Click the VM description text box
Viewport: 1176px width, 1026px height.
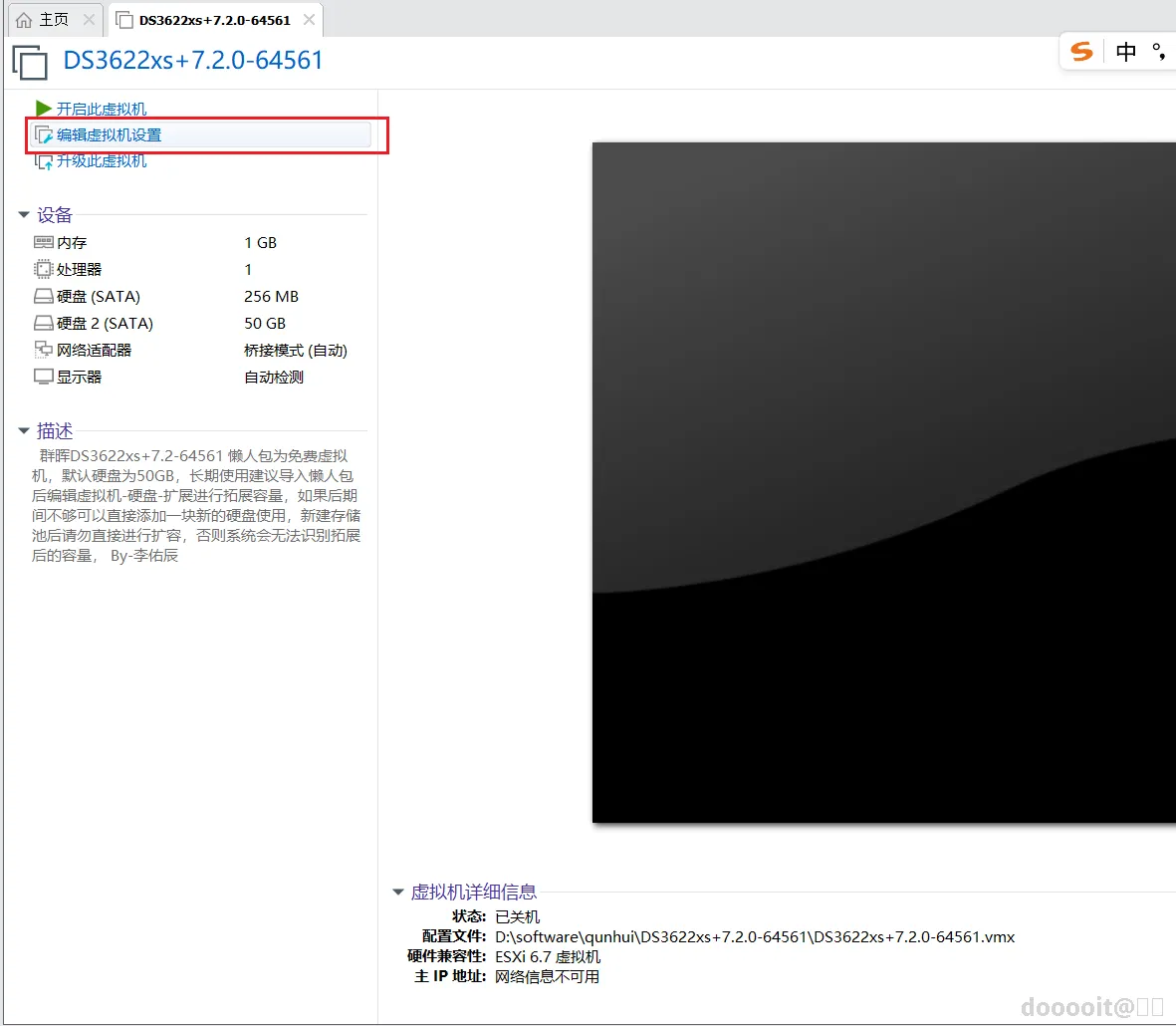(196, 505)
